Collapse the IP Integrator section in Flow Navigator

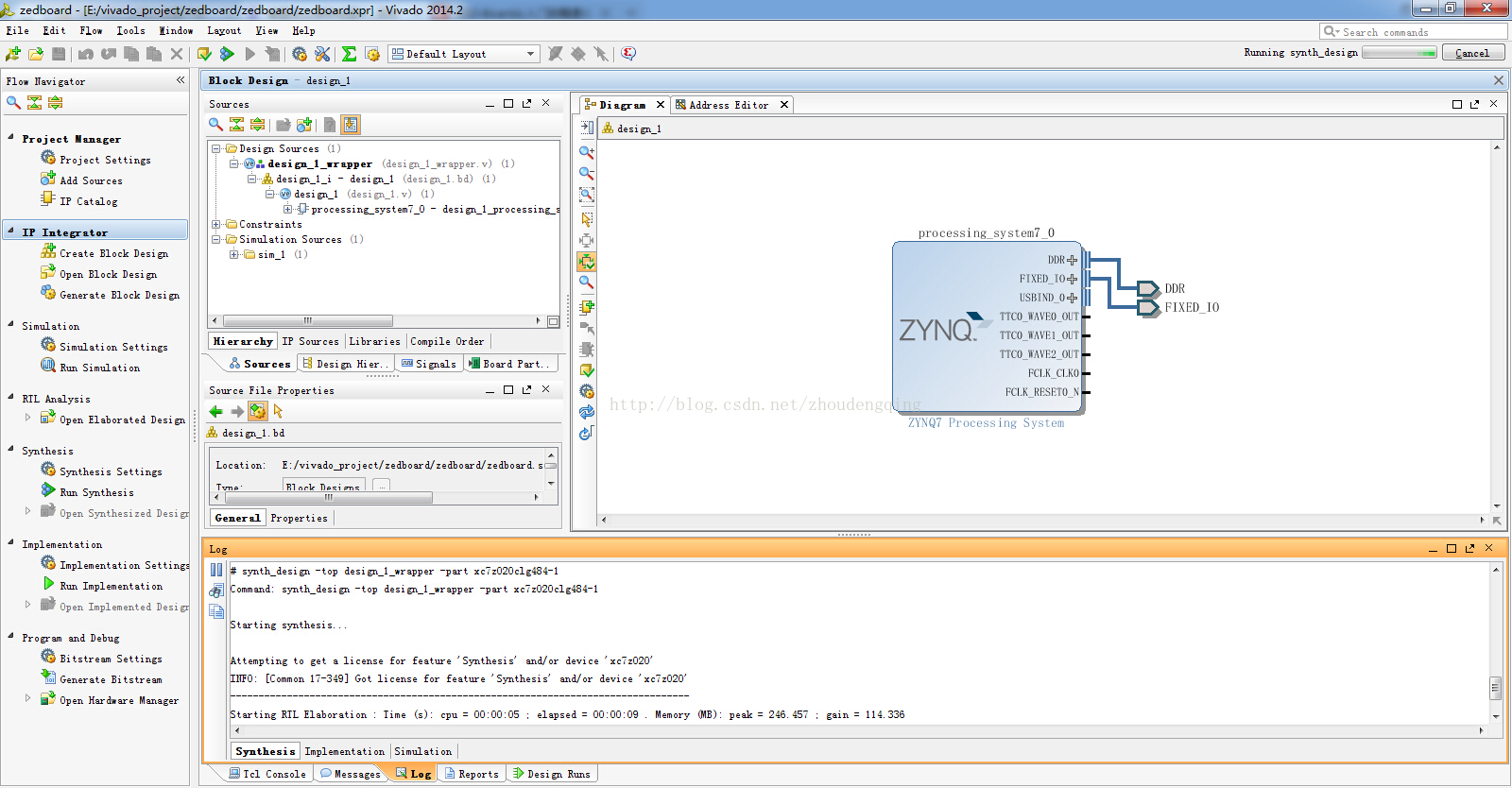pyautogui.click(x=10, y=231)
